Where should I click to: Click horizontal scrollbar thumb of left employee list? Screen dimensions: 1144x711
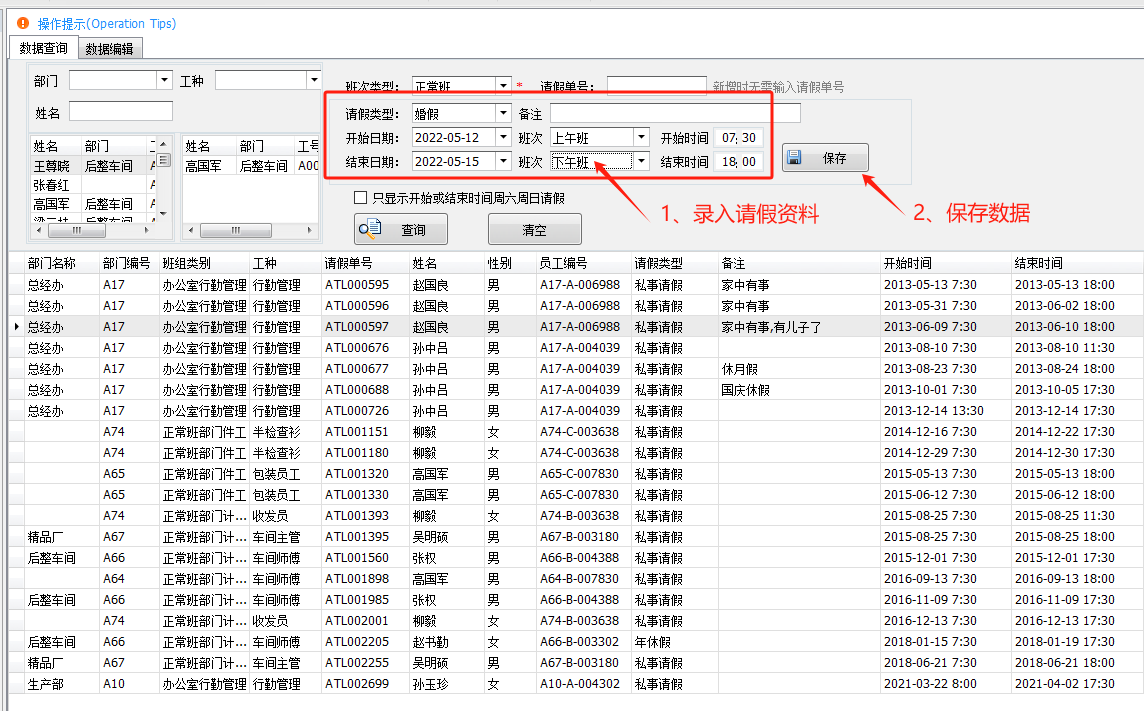[x=77, y=230]
